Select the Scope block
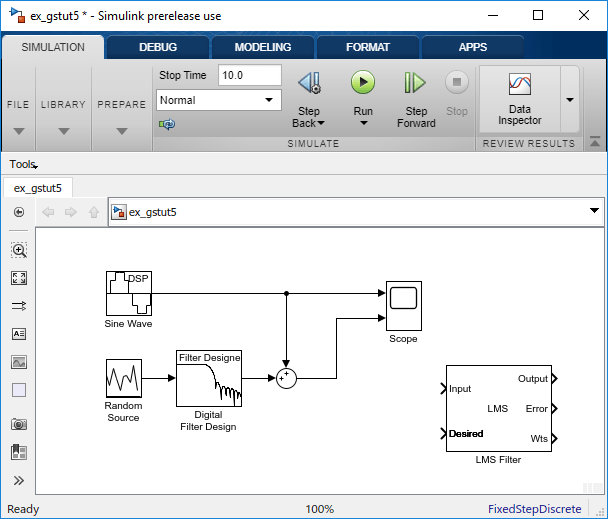This screenshot has width=608, height=519. pyautogui.click(x=404, y=306)
